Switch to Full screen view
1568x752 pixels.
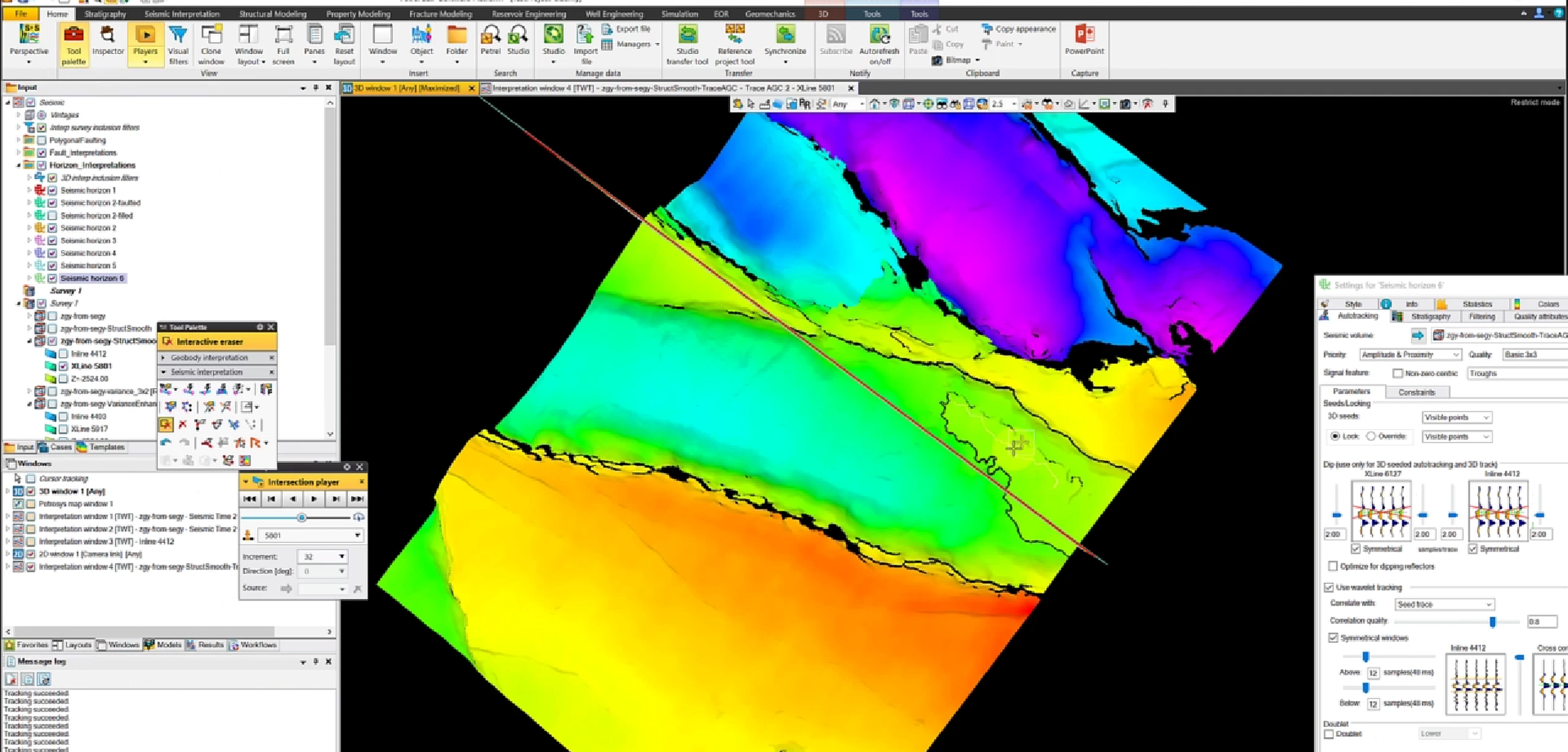[283, 45]
